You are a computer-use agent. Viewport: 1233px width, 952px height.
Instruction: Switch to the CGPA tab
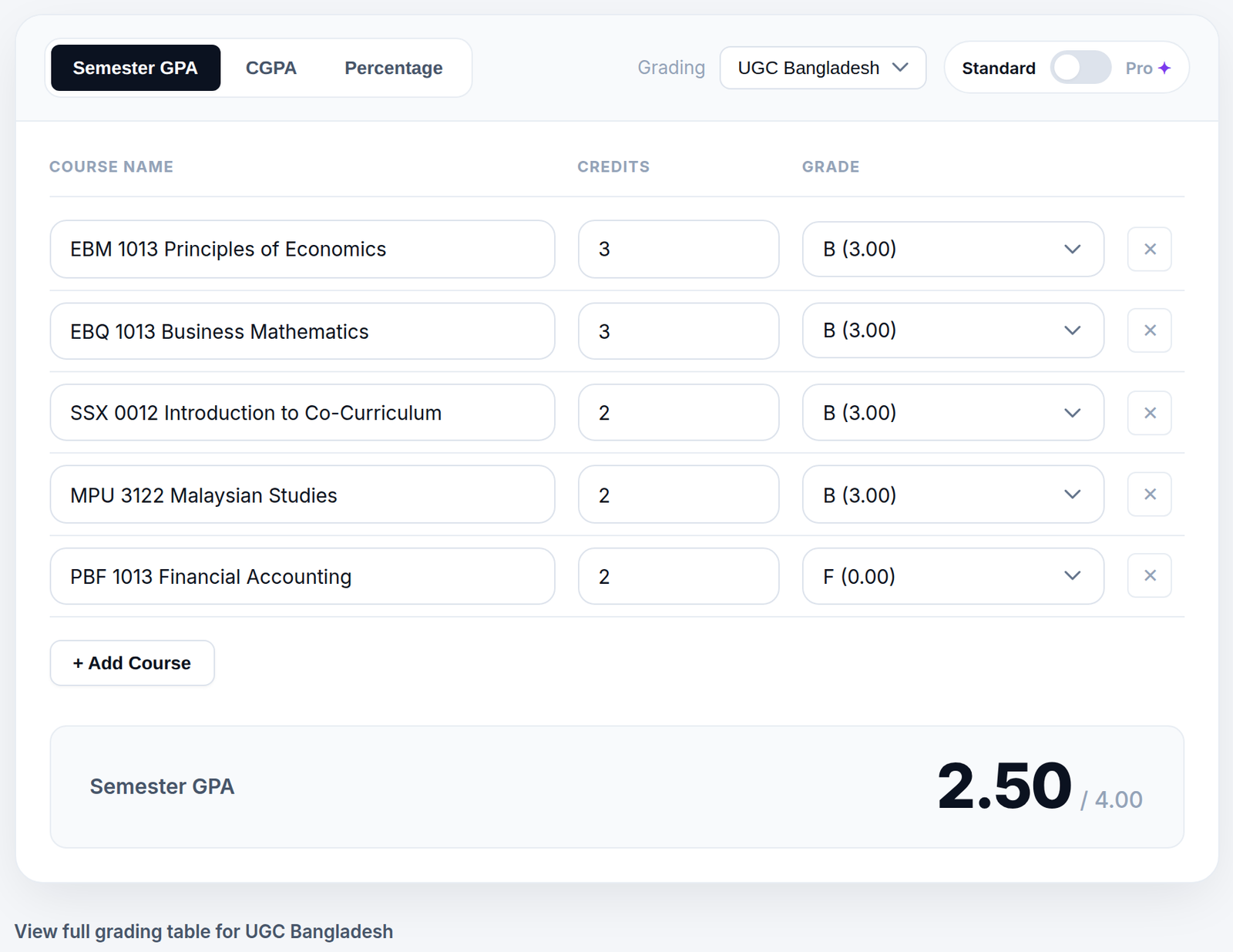pos(271,68)
